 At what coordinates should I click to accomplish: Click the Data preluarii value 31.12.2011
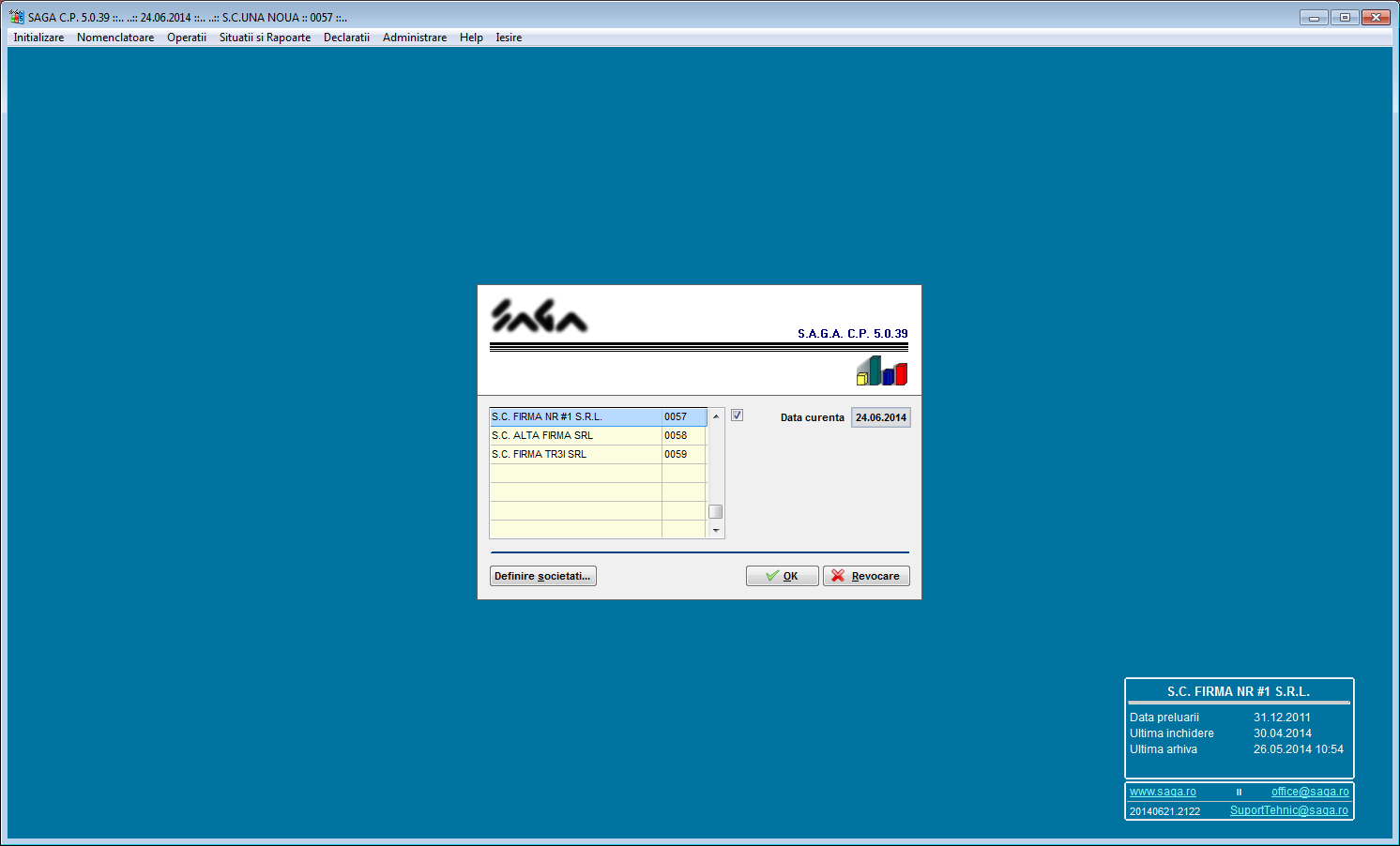click(x=1282, y=718)
